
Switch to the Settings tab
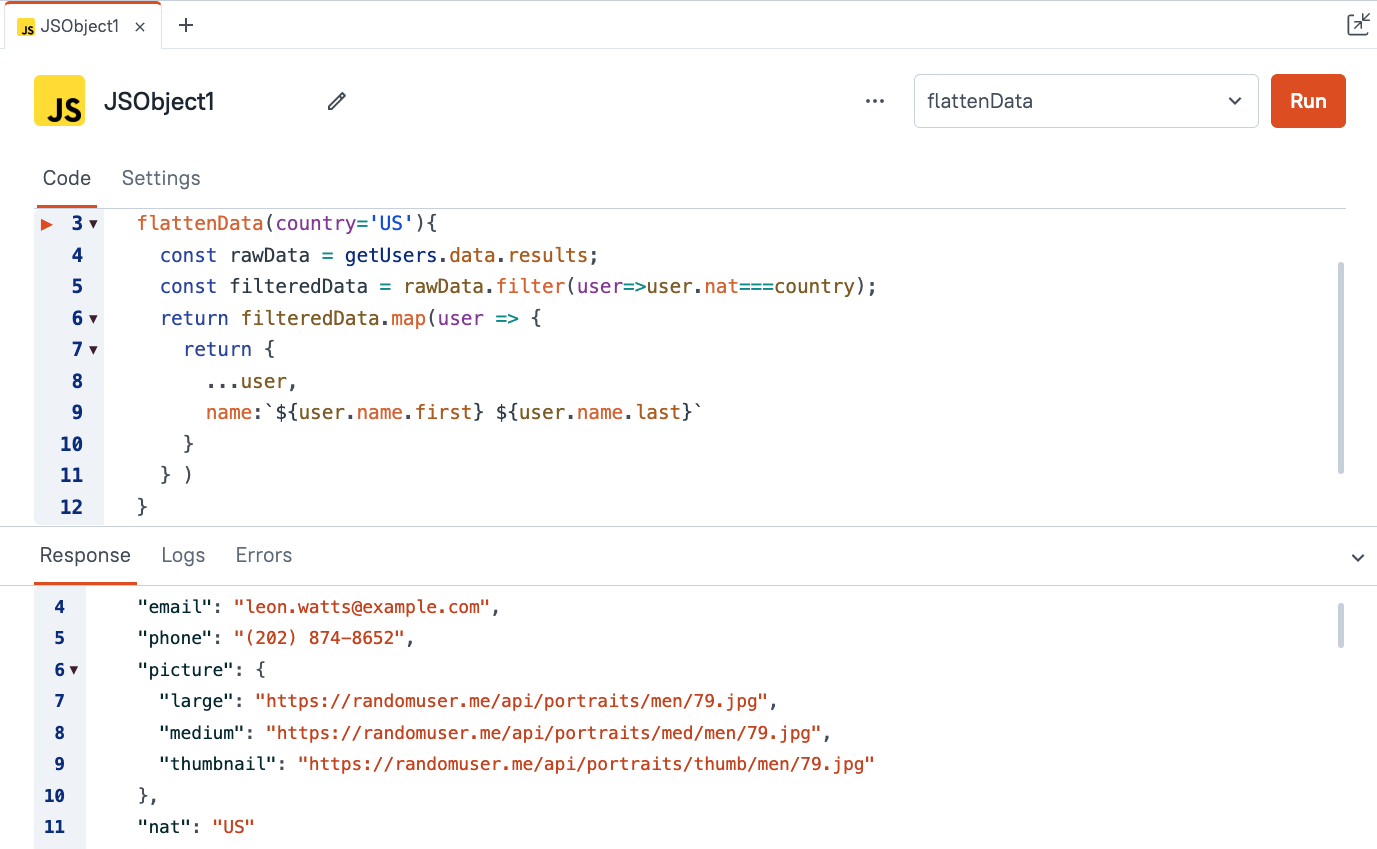tap(161, 178)
